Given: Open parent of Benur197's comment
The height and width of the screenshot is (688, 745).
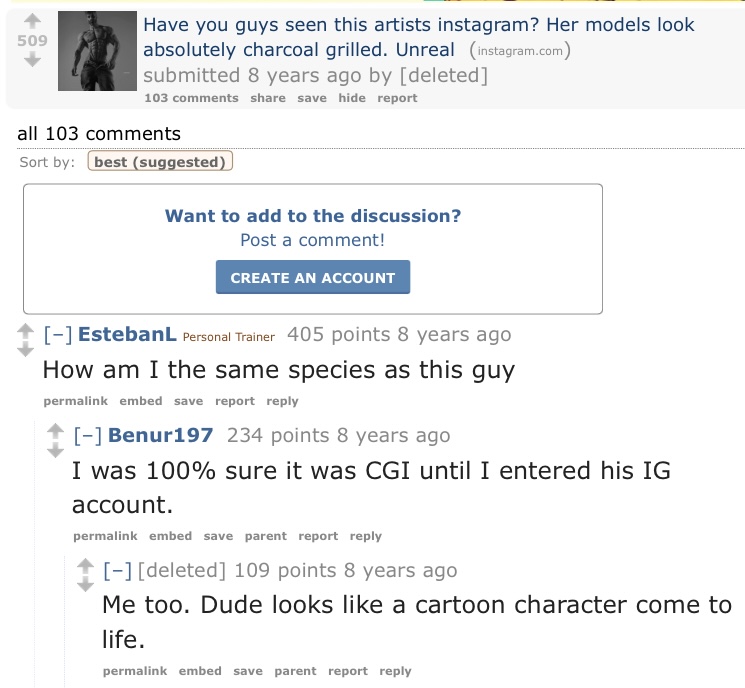Looking at the screenshot, I should (x=265, y=536).
